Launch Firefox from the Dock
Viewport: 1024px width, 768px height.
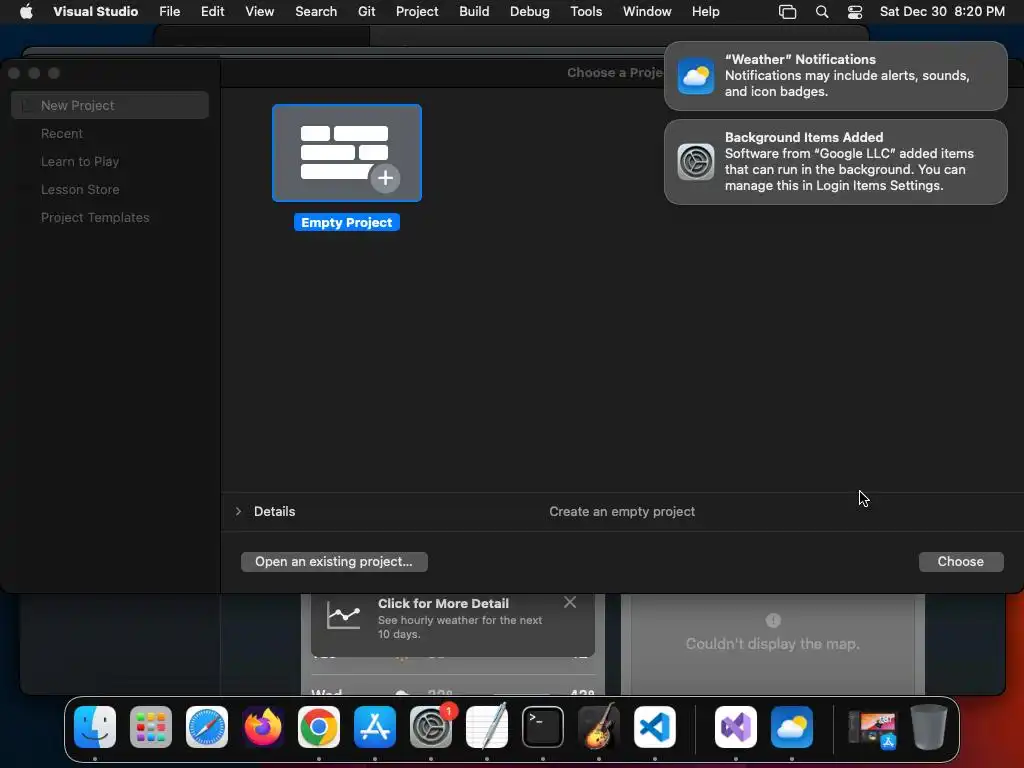pyautogui.click(x=263, y=727)
